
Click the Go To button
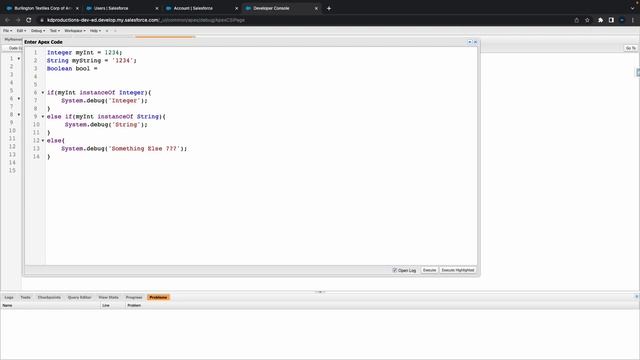[631, 48]
